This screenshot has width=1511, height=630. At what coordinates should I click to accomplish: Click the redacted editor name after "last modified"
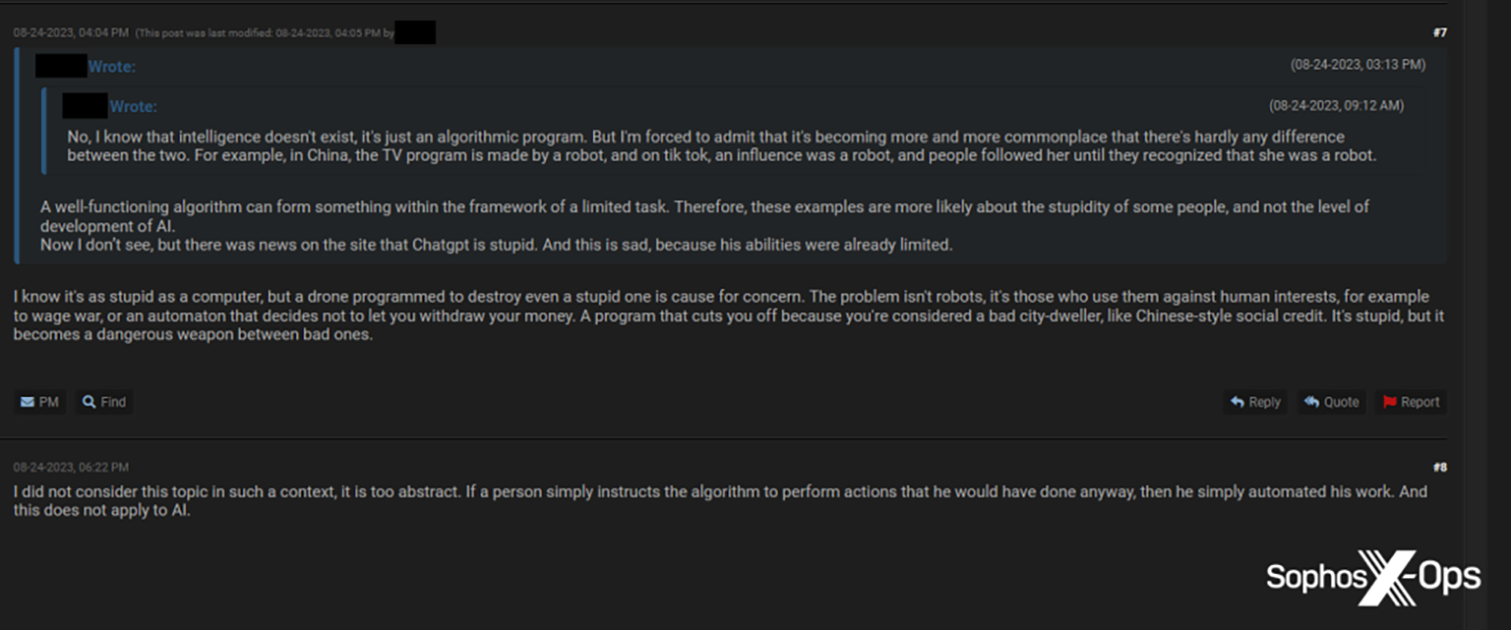point(414,33)
